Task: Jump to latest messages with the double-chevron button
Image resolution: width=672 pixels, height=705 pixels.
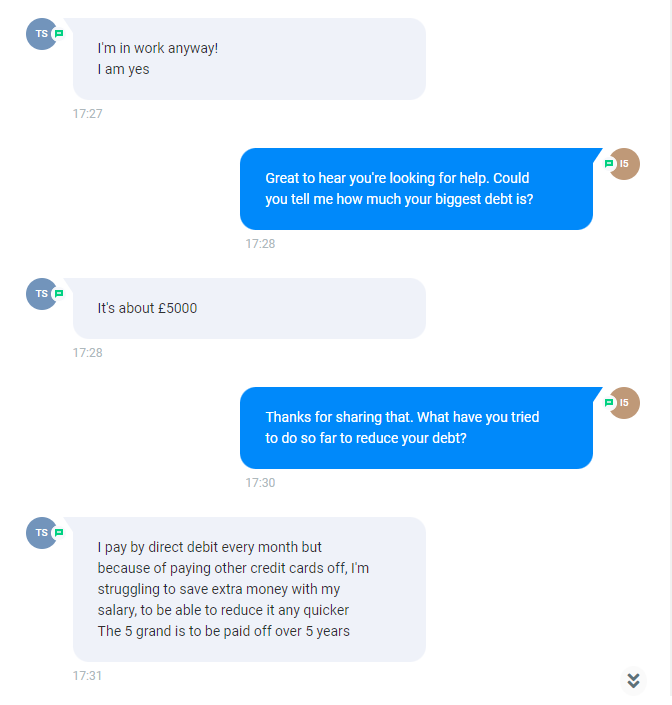Action: coord(633,680)
